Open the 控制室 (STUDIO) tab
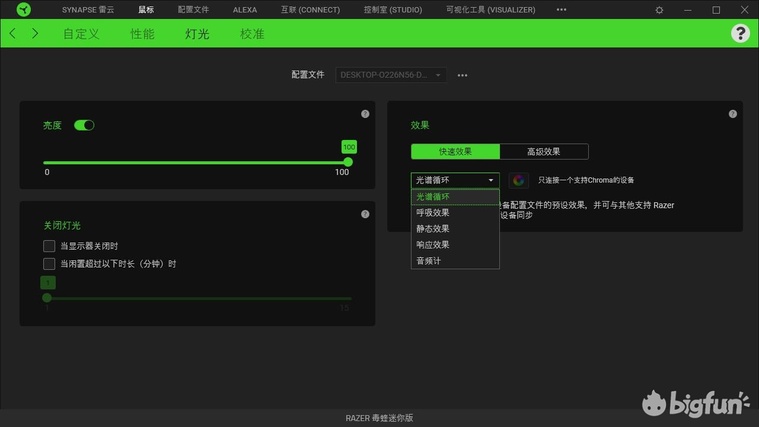The height and width of the screenshot is (427, 759). click(x=393, y=10)
